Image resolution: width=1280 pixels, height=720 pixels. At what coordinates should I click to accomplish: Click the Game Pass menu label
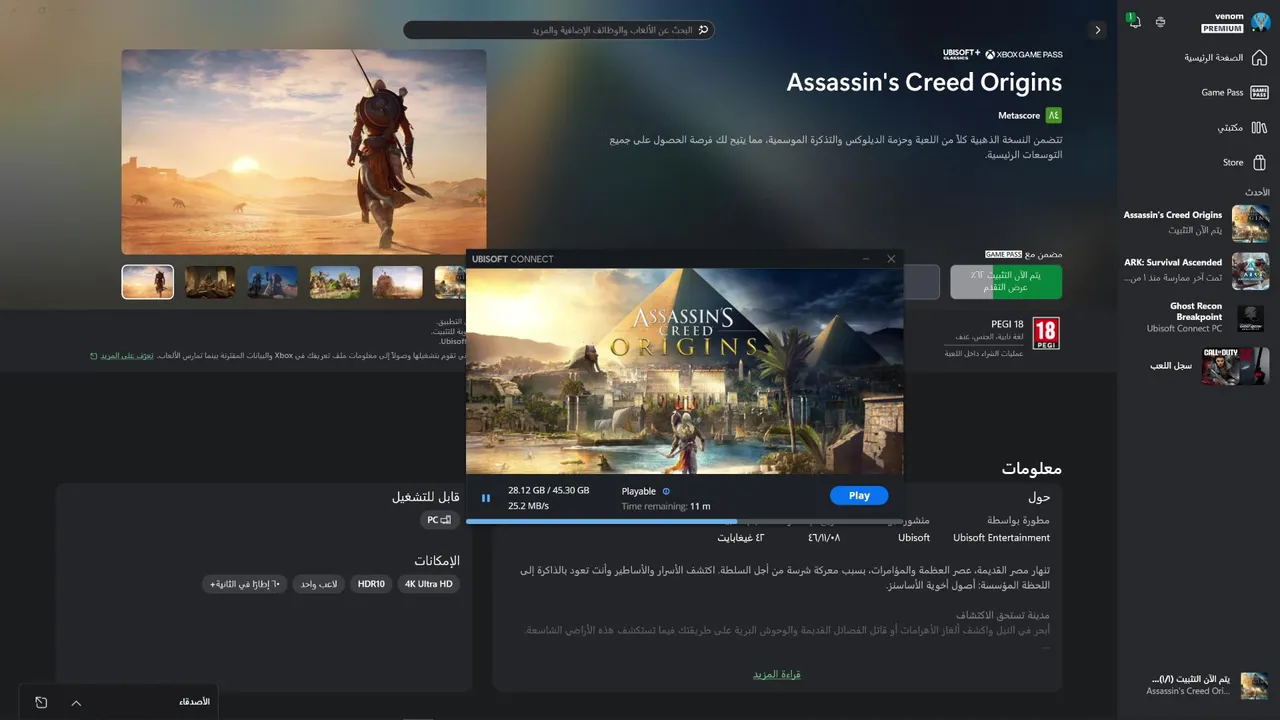click(x=1222, y=92)
